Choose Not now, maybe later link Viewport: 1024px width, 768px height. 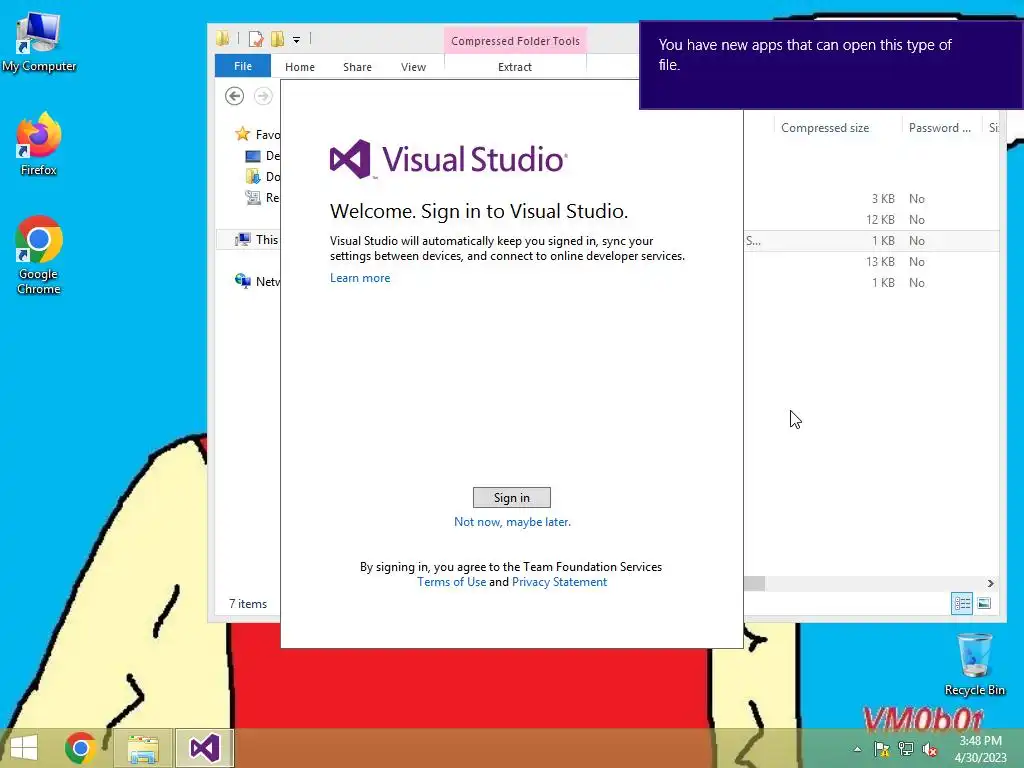coord(512,522)
